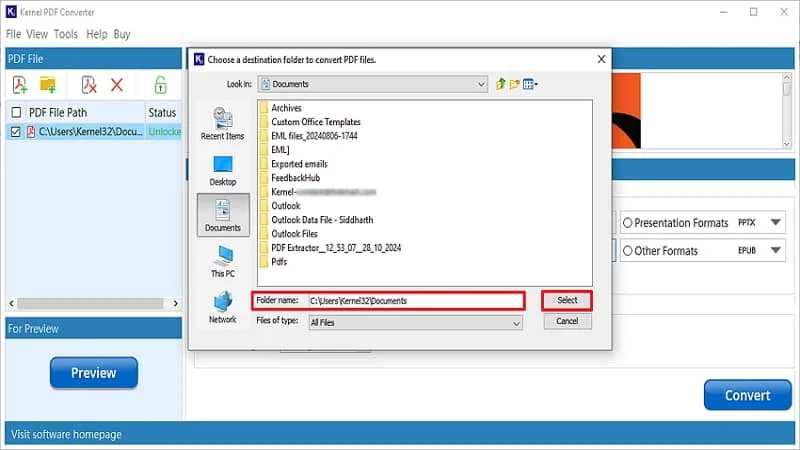
Task: Select the Archives folder
Action: pos(286,108)
